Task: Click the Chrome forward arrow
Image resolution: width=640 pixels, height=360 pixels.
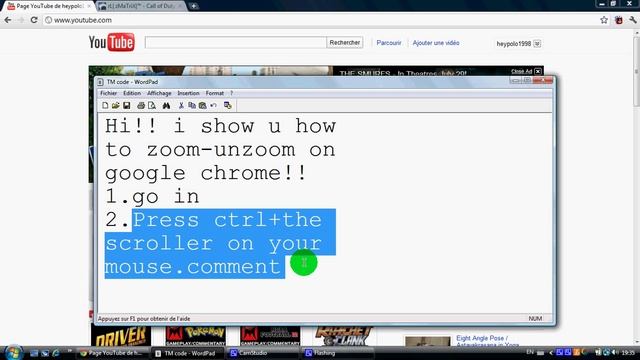Action: coord(21,20)
